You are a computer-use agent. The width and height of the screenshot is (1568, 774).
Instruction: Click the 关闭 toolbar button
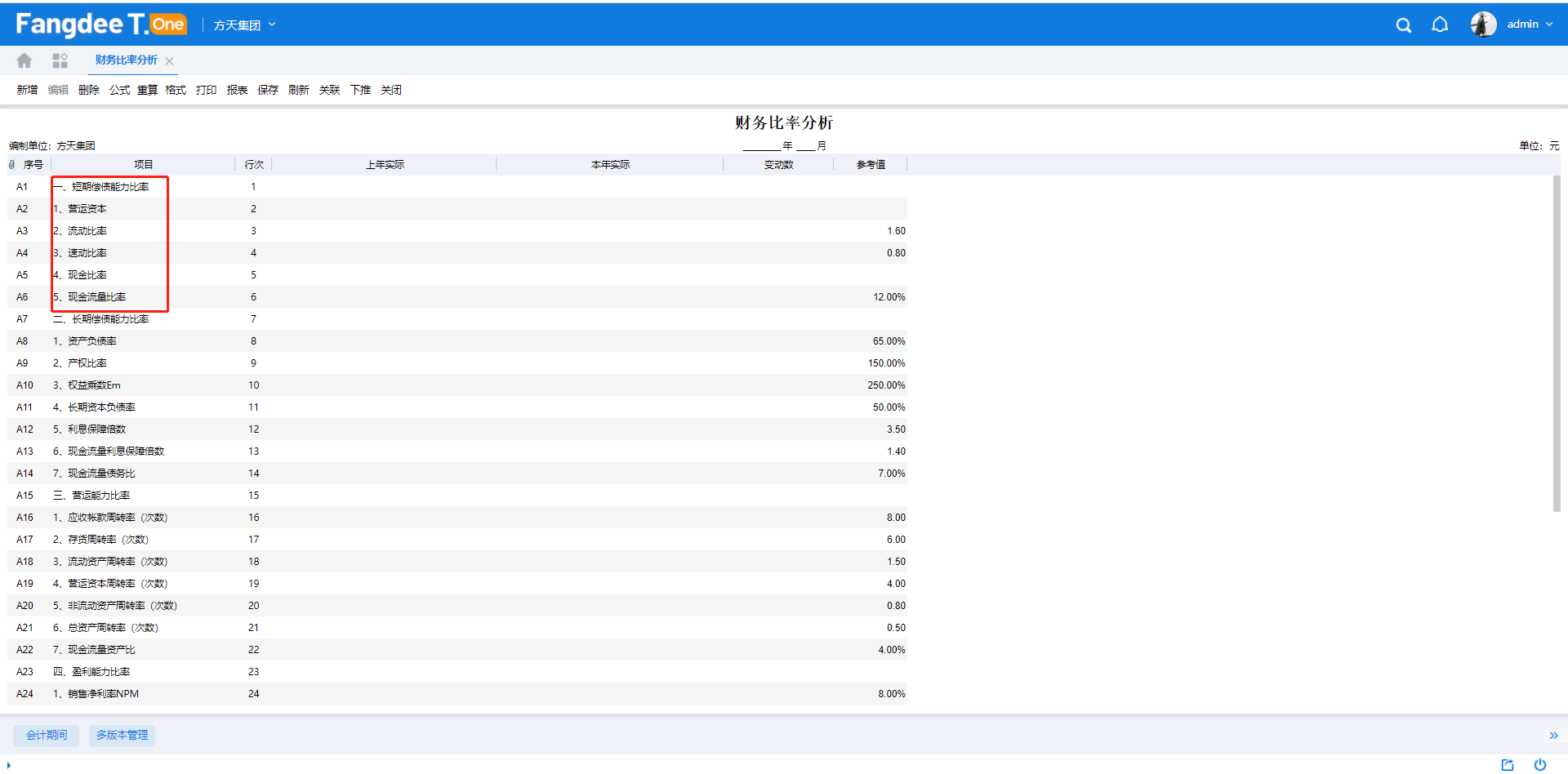(391, 90)
